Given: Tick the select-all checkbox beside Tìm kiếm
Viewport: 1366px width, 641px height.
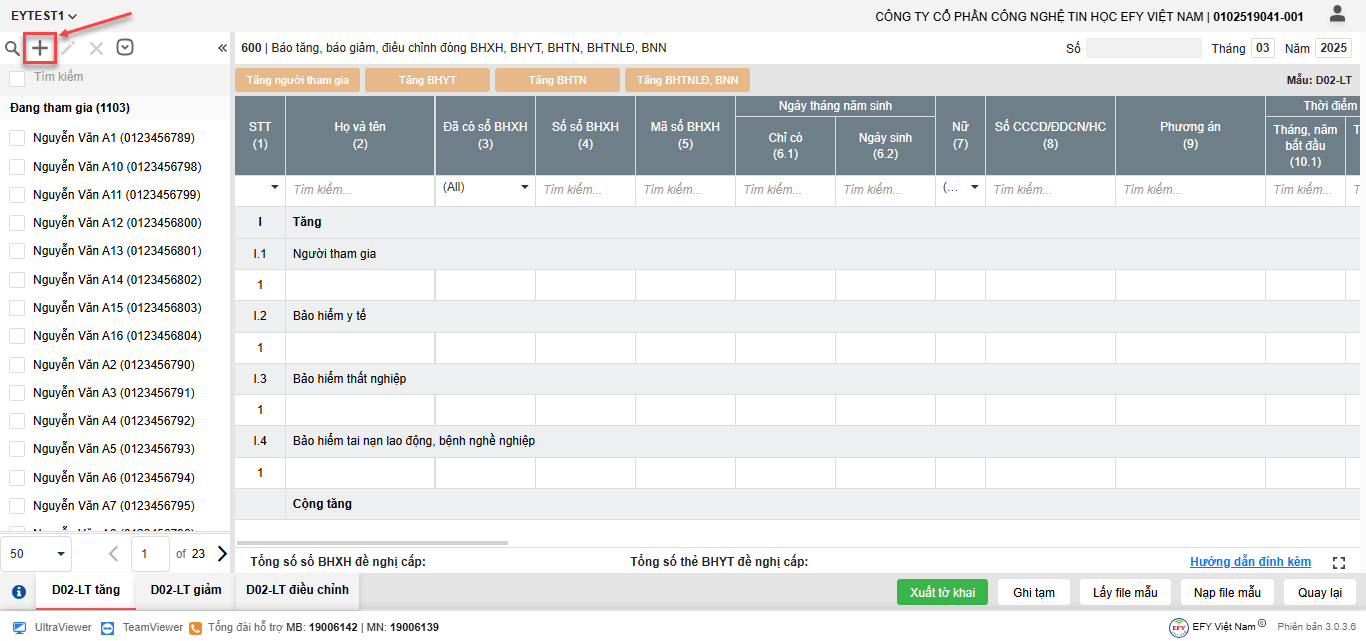Looking at the screenshot, I should point(17,78).
